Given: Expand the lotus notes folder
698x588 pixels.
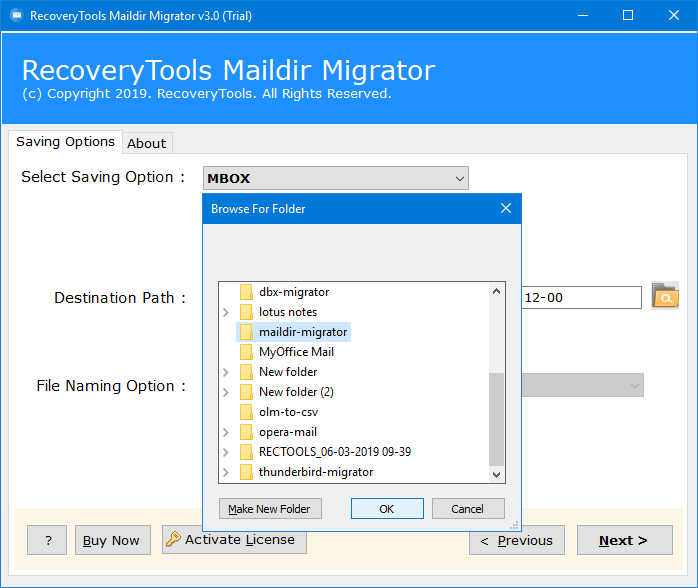Looking at the screenshot, I should 226,312.
